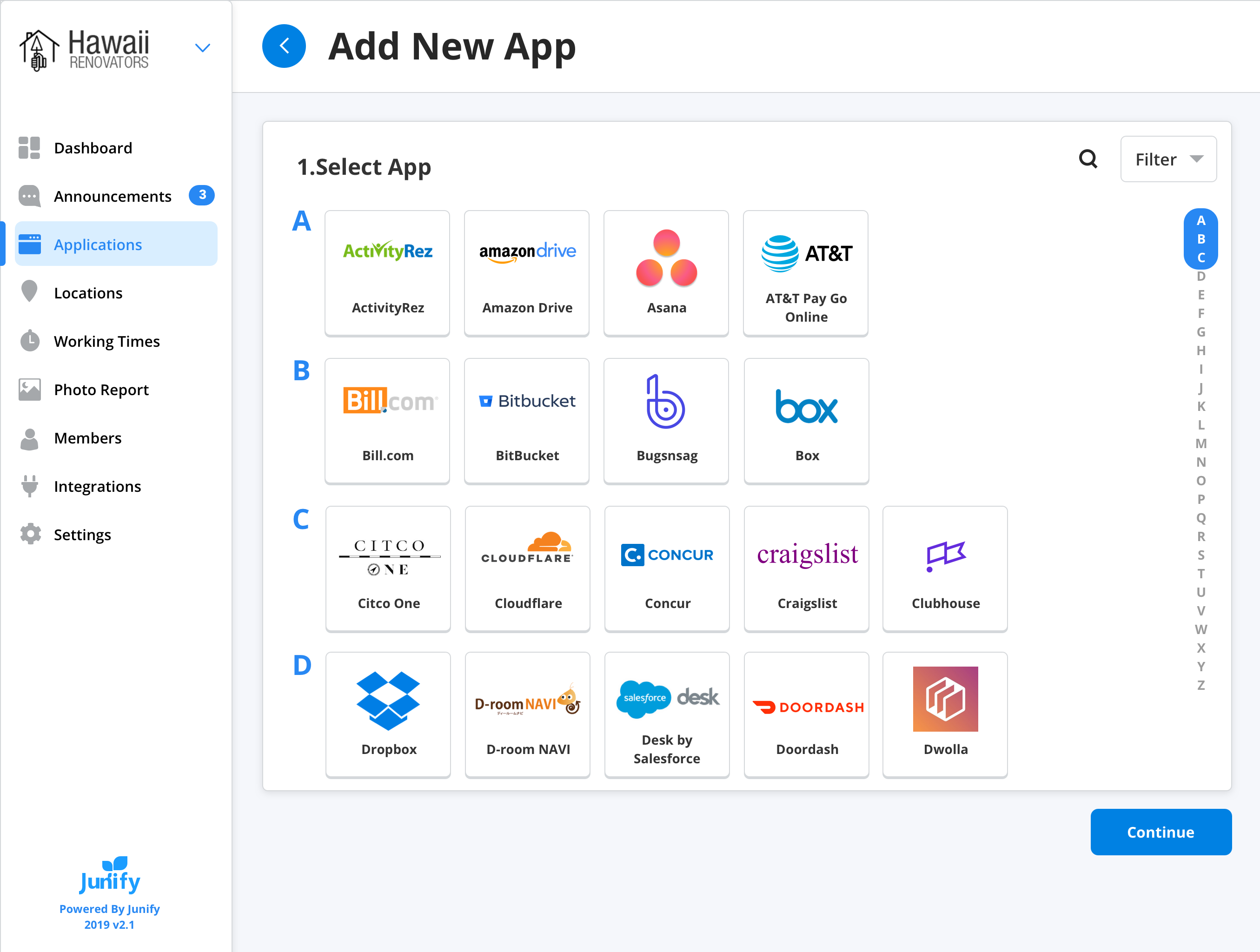
Task: Go back using the blue arrow button
Action: click(x=284, y=46)
